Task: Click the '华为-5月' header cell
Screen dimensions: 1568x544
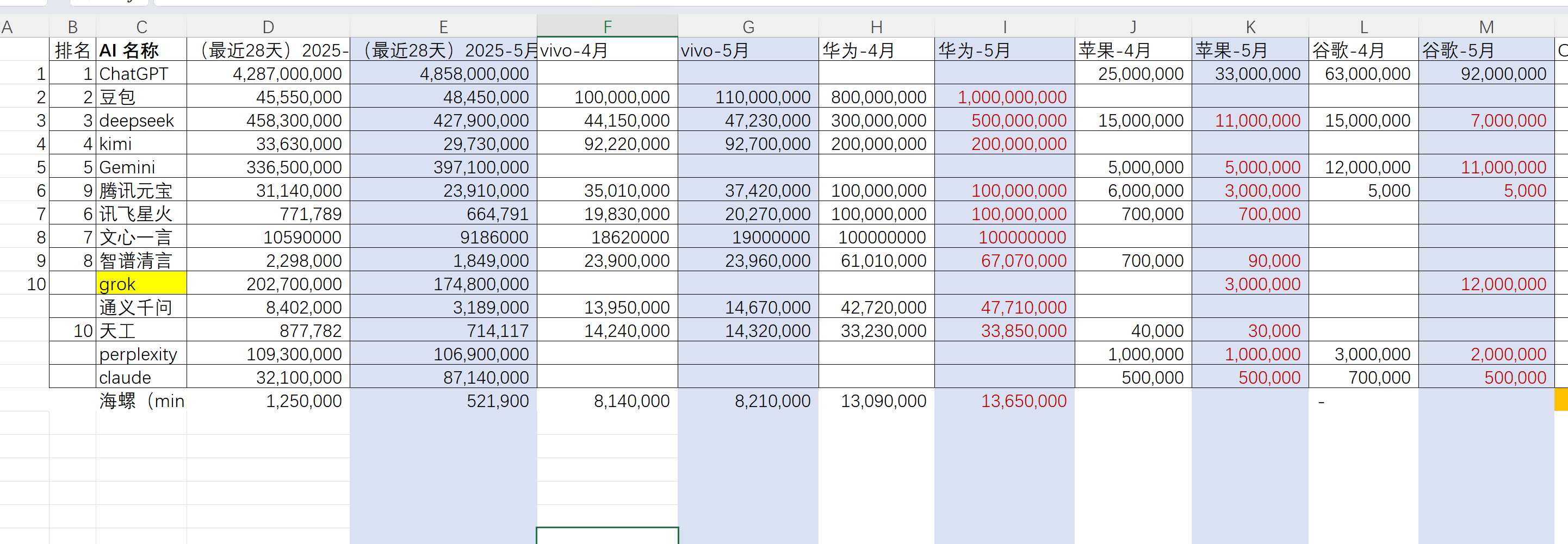Action: click(1005, 50)
